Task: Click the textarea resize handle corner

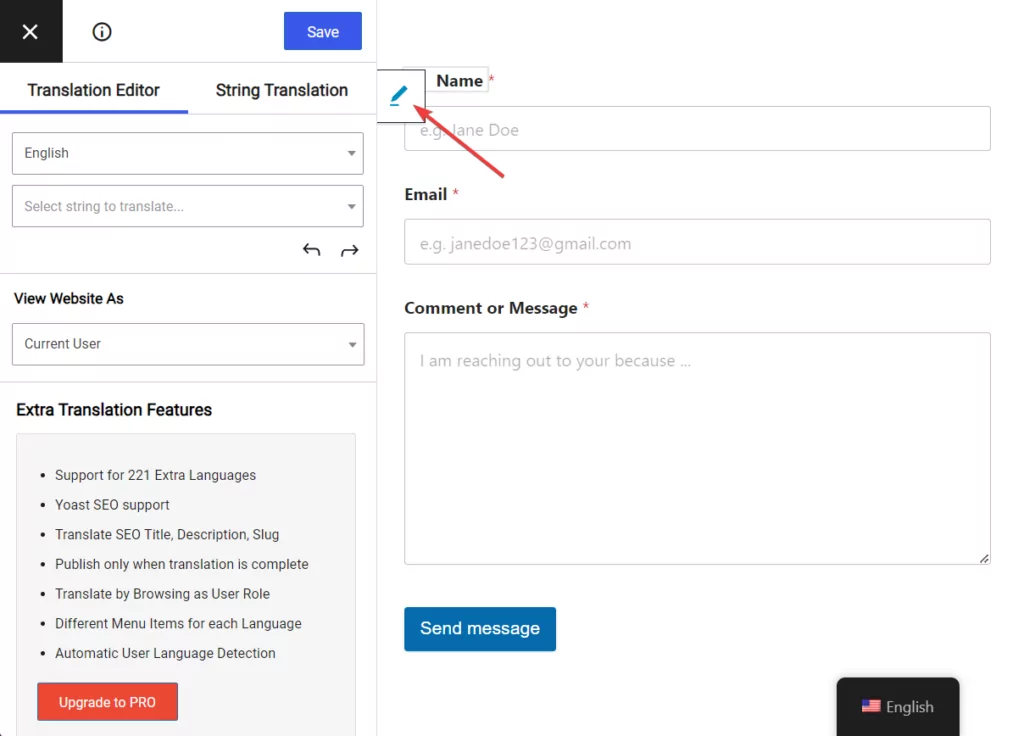Action: coord(984,558)
